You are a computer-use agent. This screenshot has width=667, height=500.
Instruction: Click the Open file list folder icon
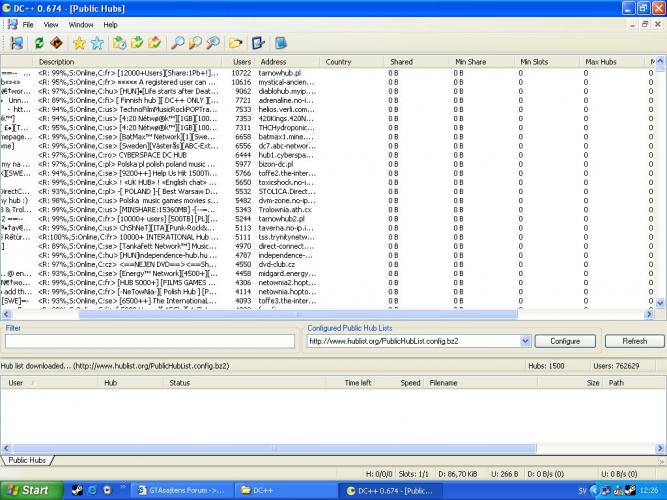click(x=236, y=43)
